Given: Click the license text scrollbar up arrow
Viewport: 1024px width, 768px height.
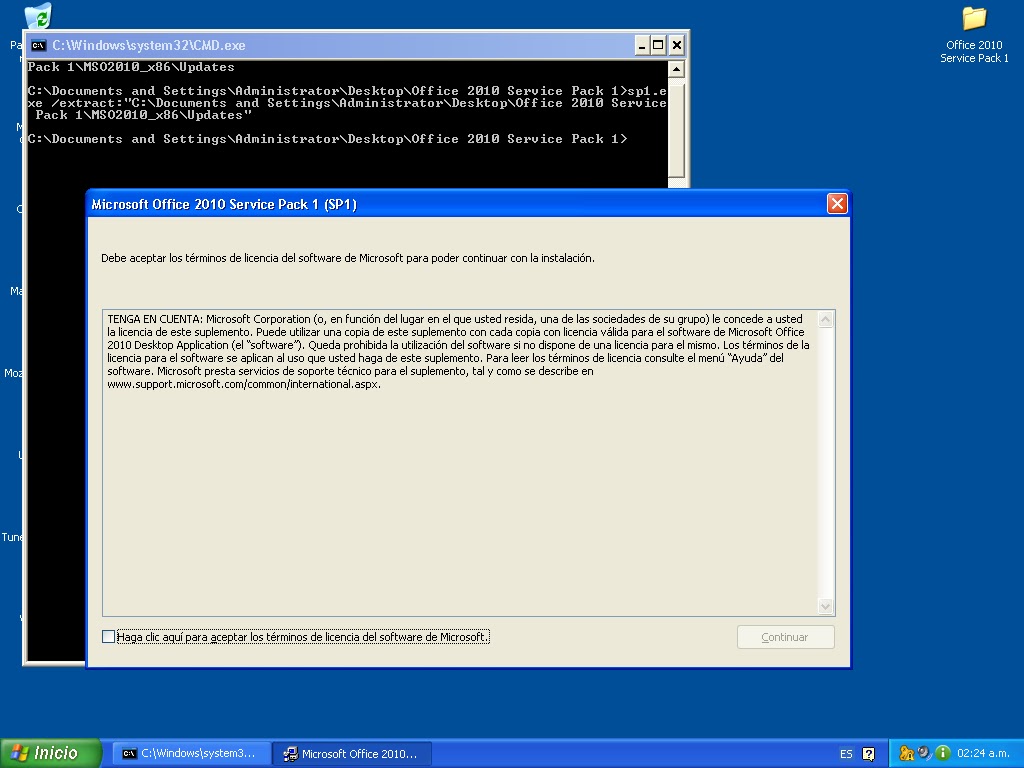Looking at the screenshot, I should [x=826, y=317].
